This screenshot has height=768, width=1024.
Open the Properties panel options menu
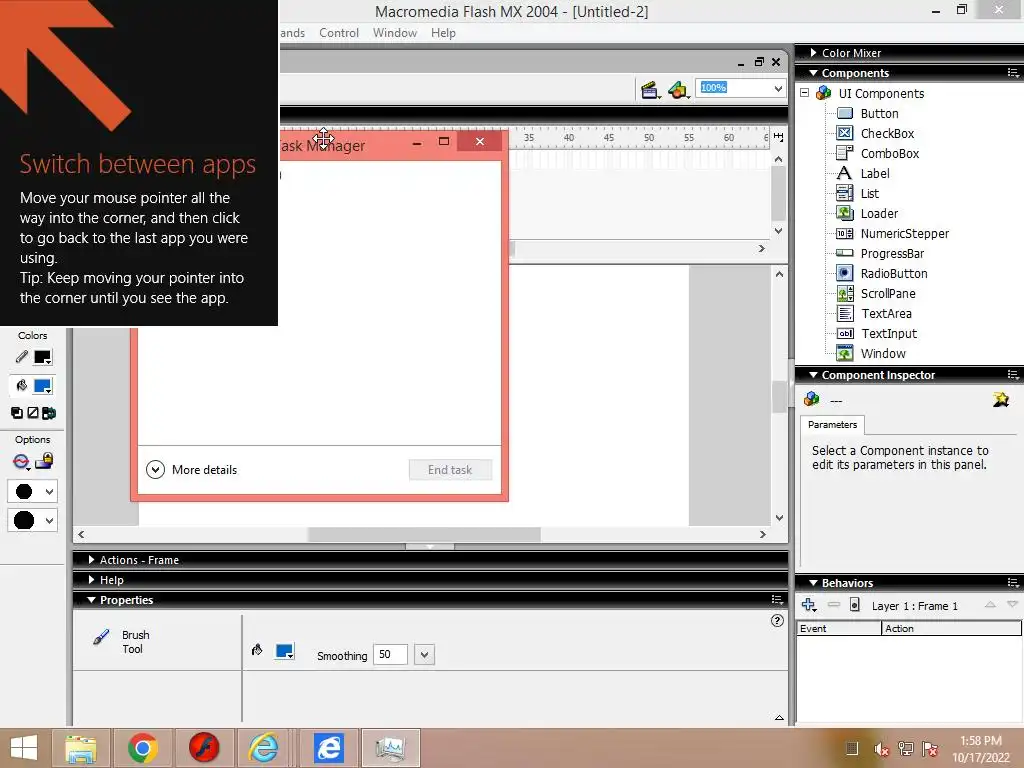coord(776,600)
